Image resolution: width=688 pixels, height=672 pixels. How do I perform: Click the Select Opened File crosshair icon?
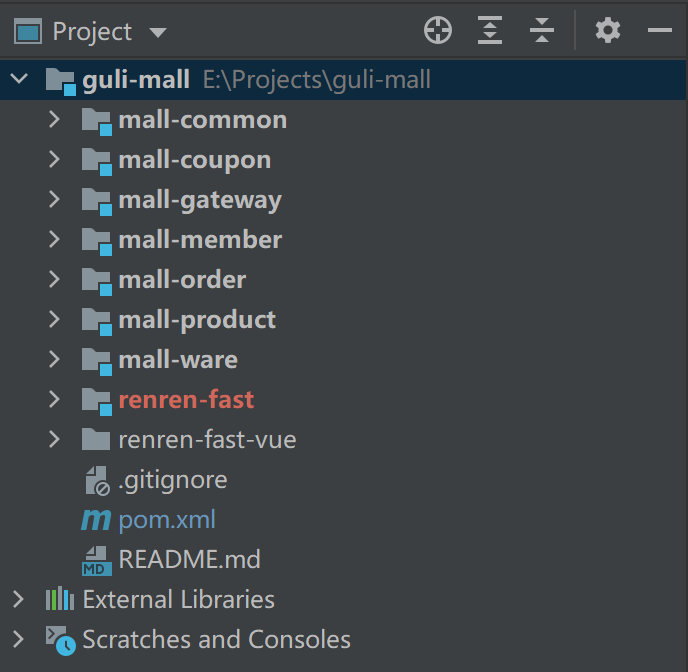click(437, 31)
